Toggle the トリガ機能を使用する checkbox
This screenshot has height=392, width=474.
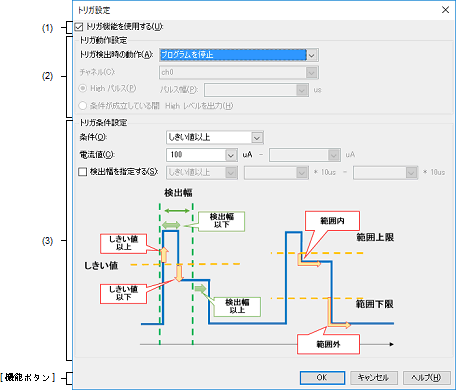[79, 27]
